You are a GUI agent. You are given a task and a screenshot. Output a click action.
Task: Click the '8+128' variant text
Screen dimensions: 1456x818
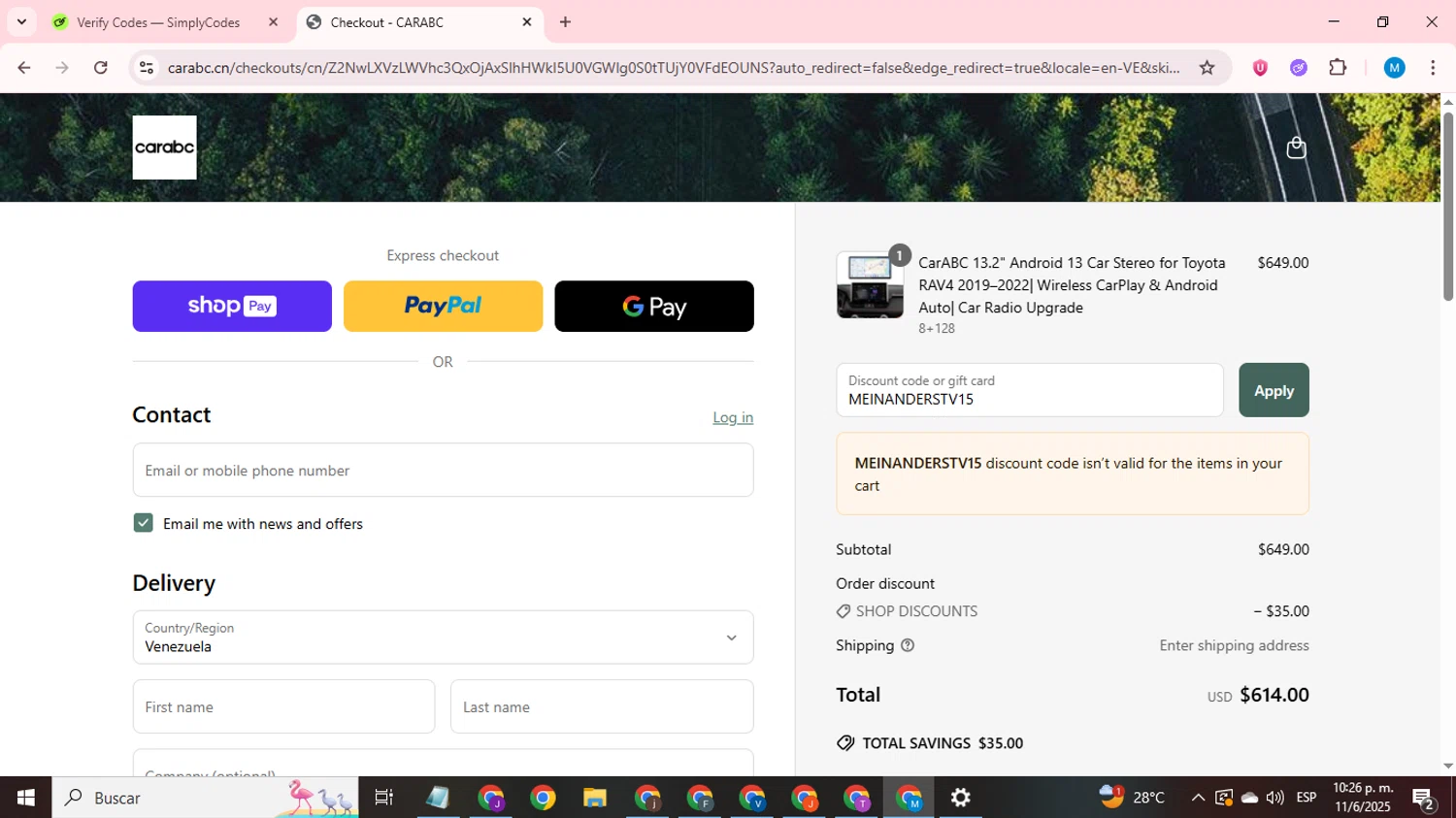pos(937,329)
